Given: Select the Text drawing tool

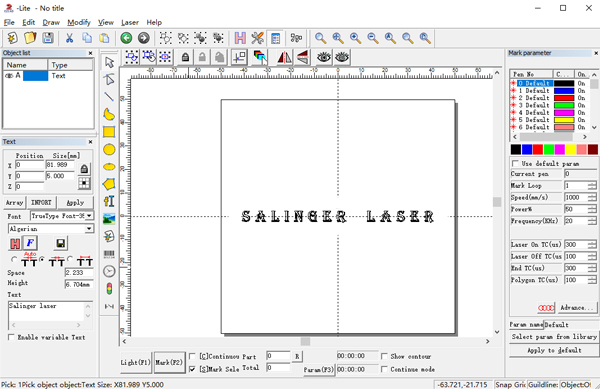Looking at the screenshot, I should coord(109,201).
